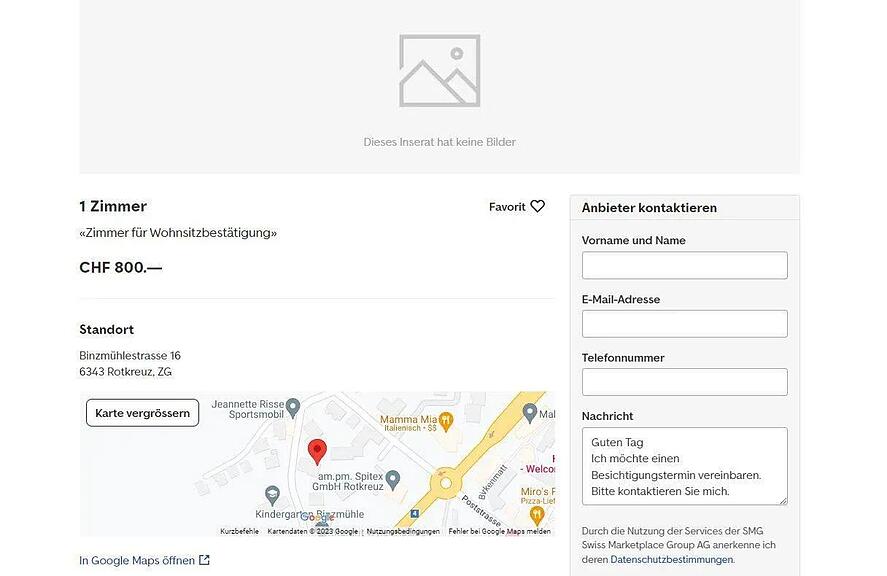The width and height of the screenshot is (887, 576).
Task: Click Fehler bei Google Maps melden
Action: point(499,531)
